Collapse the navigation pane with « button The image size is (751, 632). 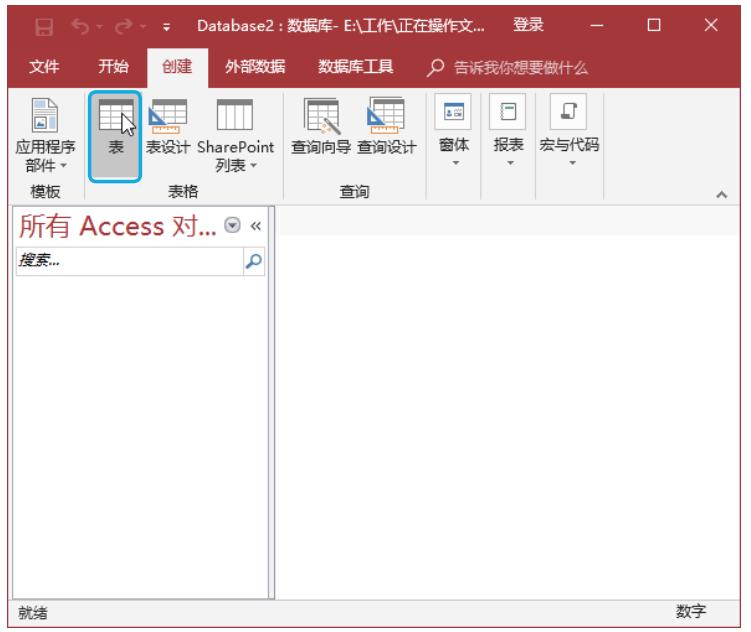click(x=255, y=226)
